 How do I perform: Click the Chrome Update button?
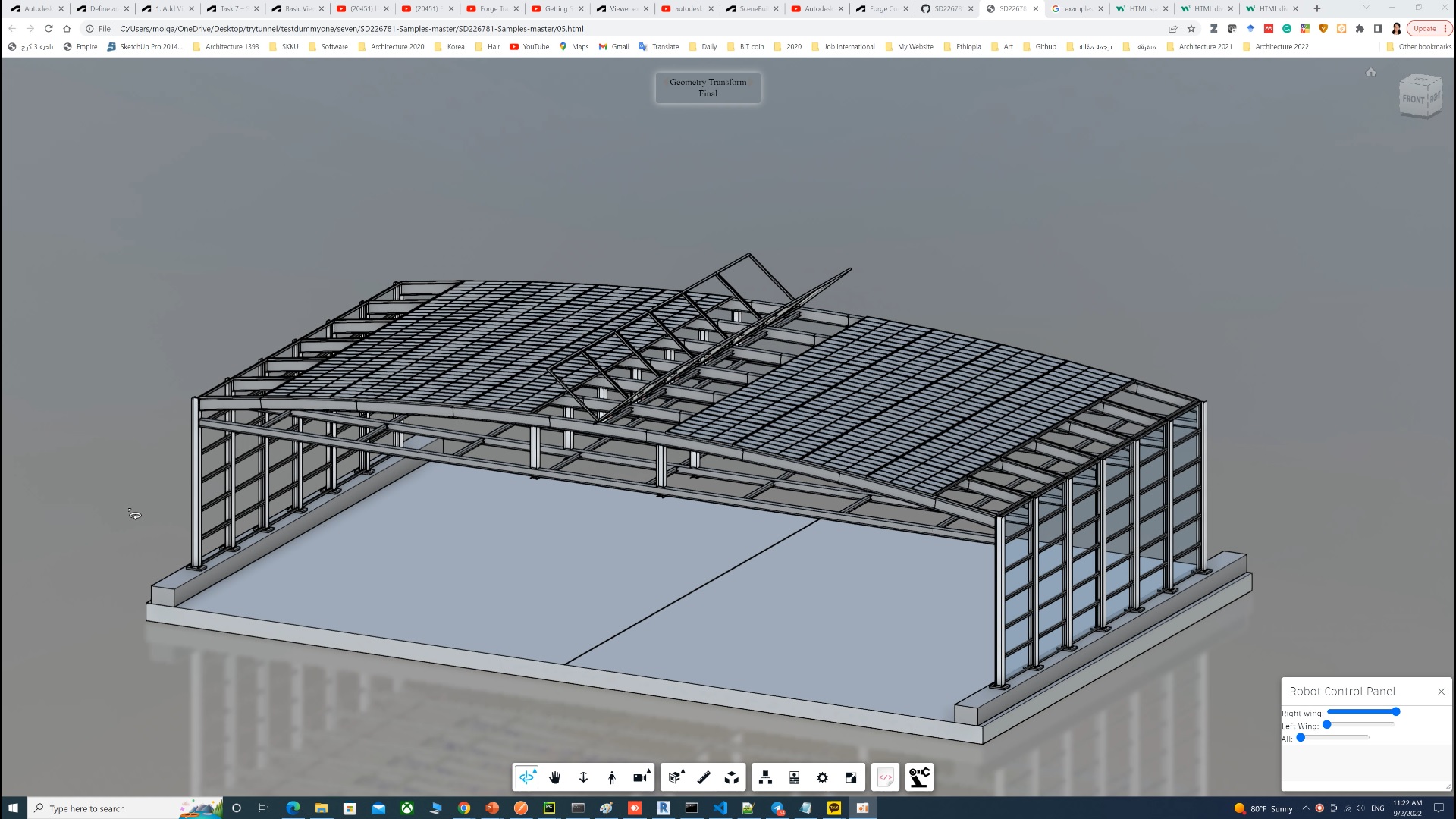point(1429,29)
